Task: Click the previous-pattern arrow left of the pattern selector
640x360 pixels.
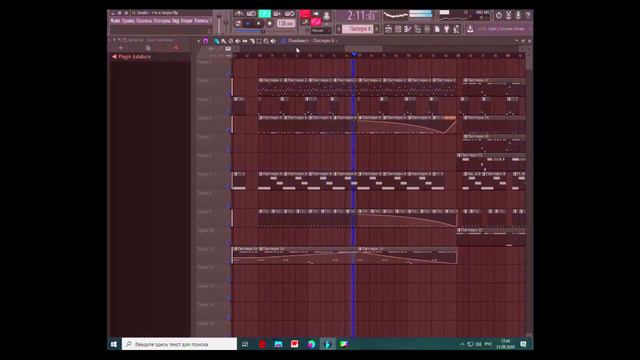Action: point(338,29)
